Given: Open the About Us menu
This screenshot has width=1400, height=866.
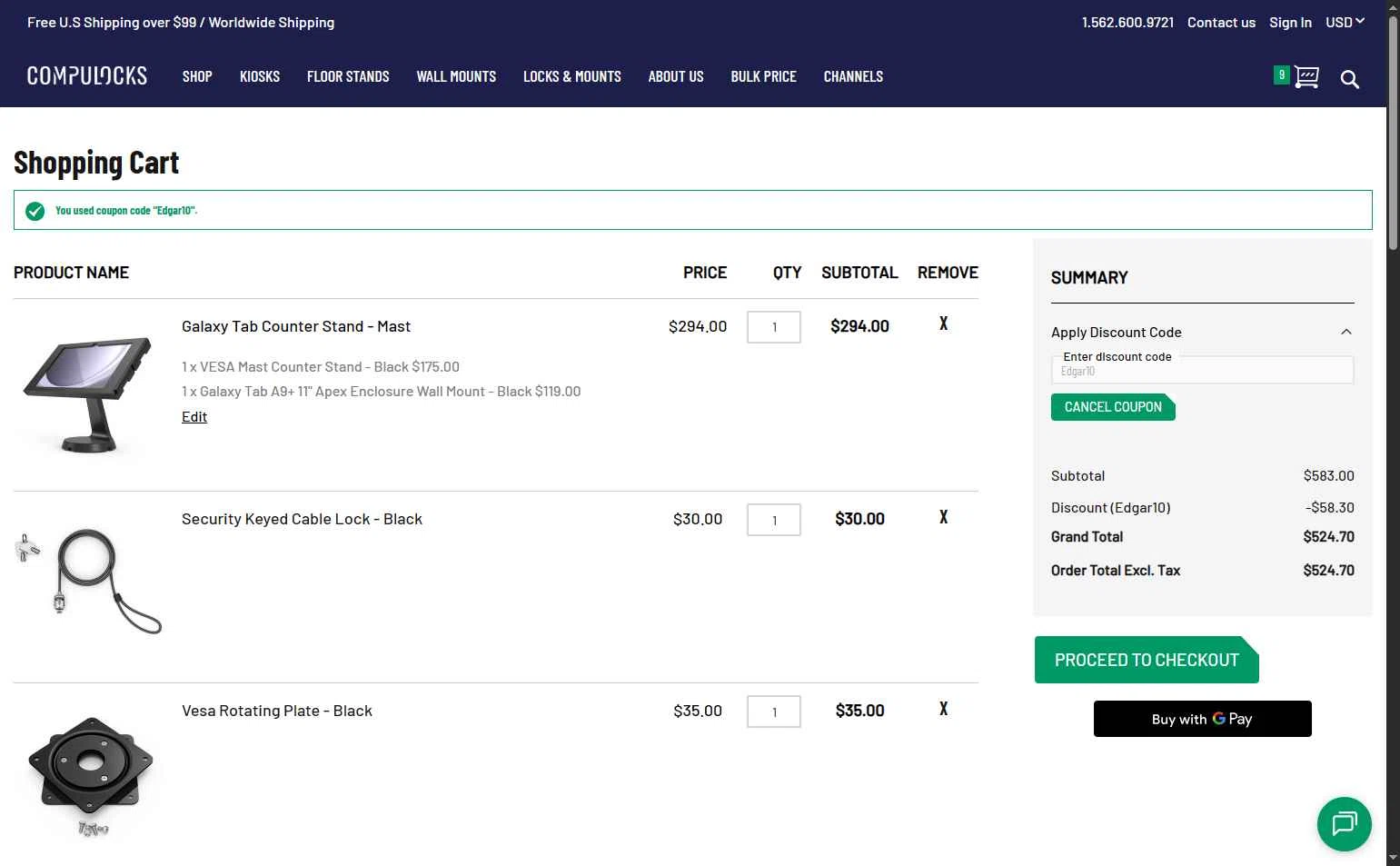Looking at the screenshot, I should (x=676, y=76).
